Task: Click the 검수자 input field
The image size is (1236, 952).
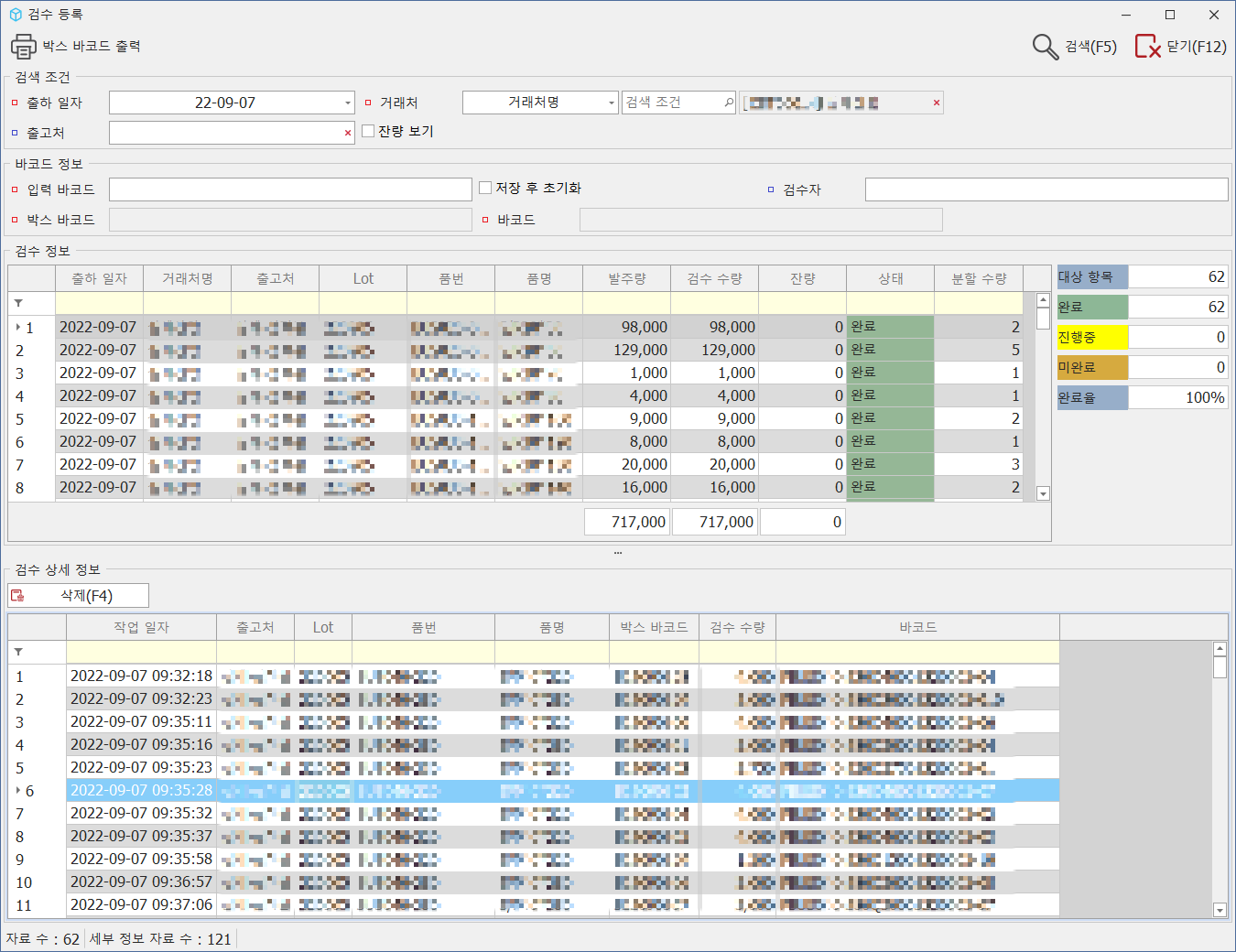Action: [1046, 189]
